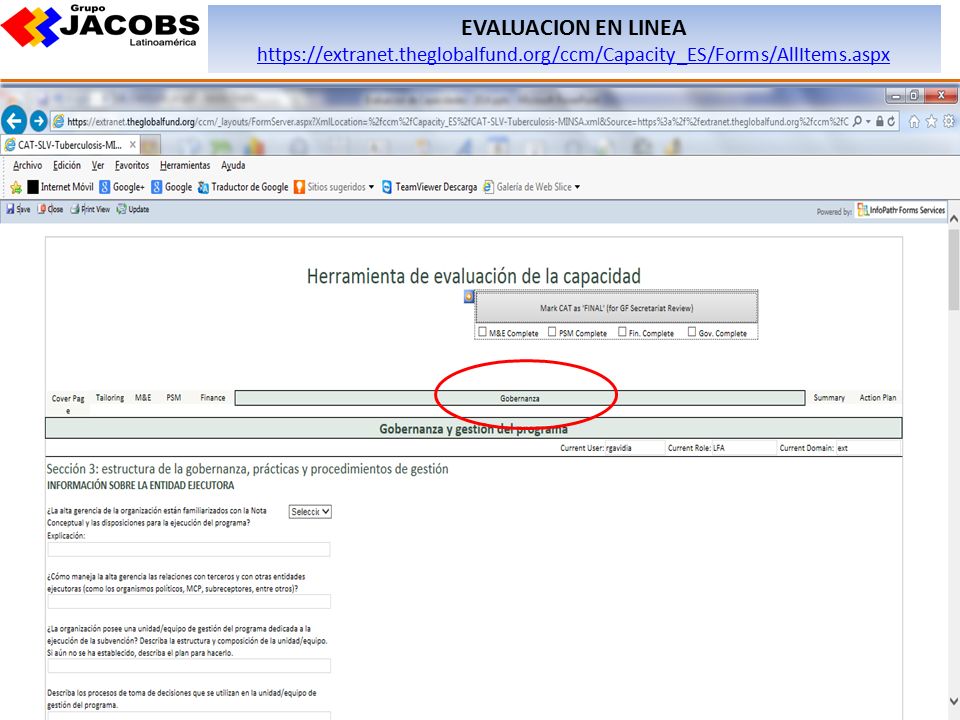Viewport: 960px width, 720px height.
Task: Open the Google favorite shortcut
Action: 171,187
